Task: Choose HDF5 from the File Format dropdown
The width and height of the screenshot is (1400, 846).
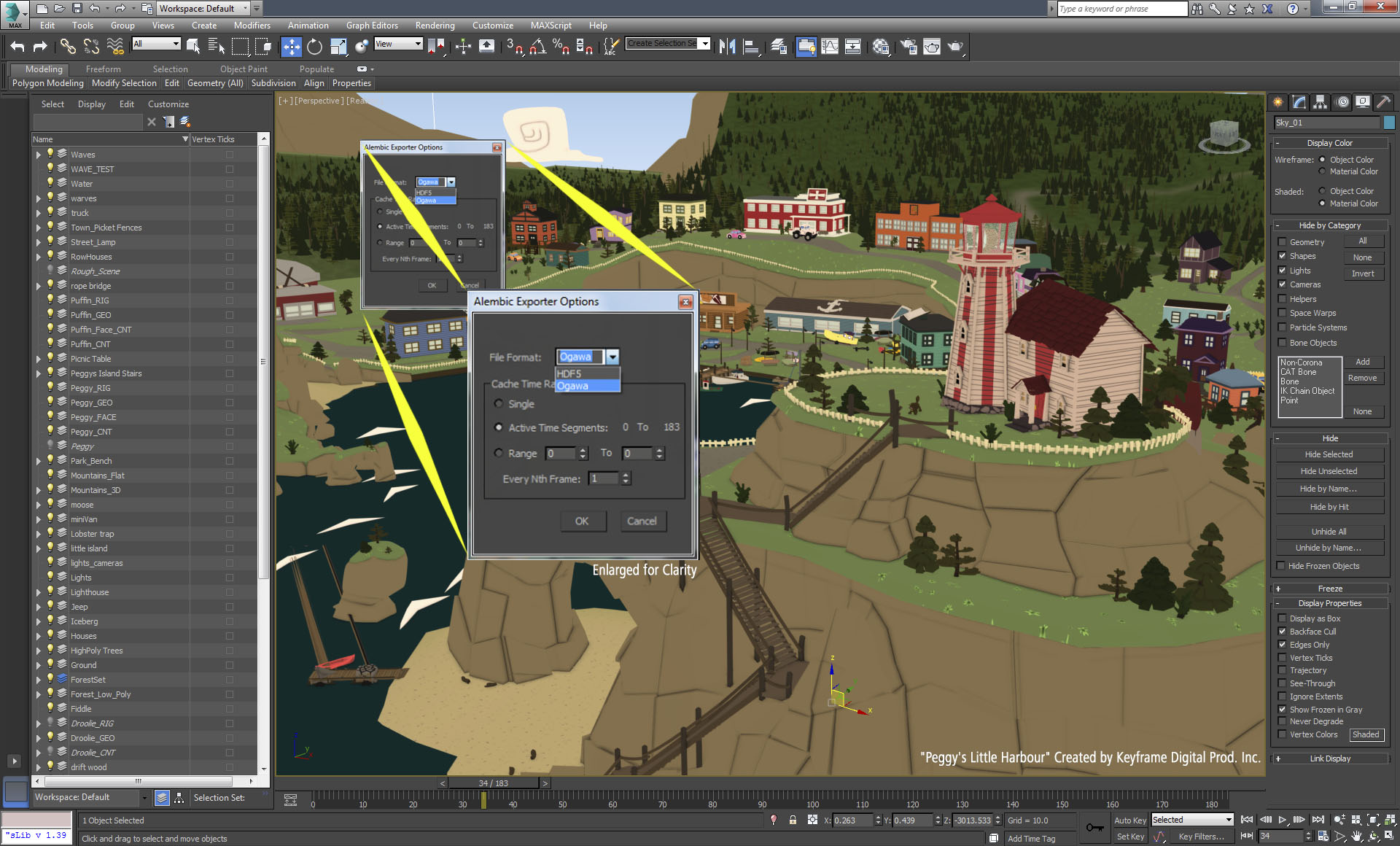Action: click(569, 373)
